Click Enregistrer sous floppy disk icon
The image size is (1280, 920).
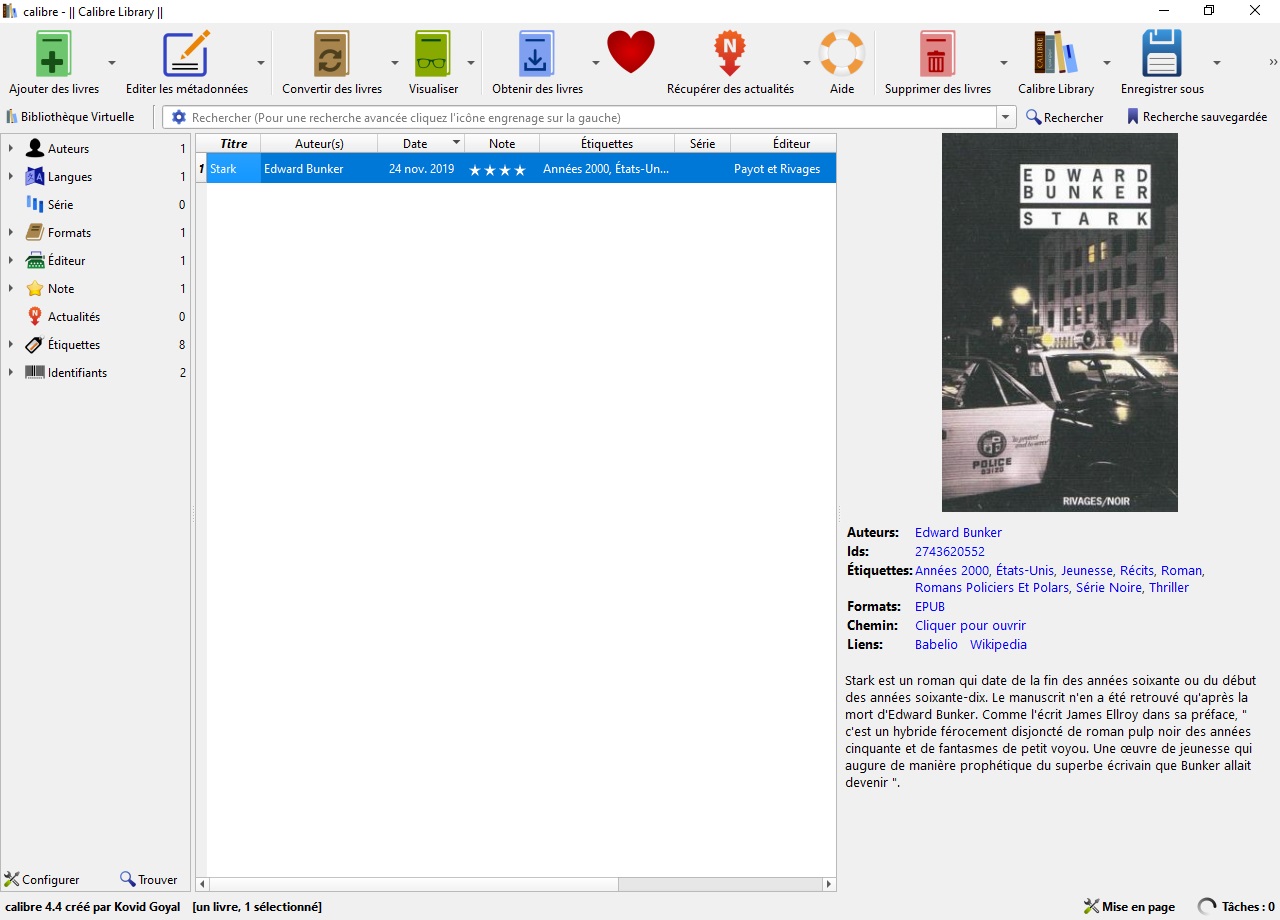click(x=1162, y=53)
